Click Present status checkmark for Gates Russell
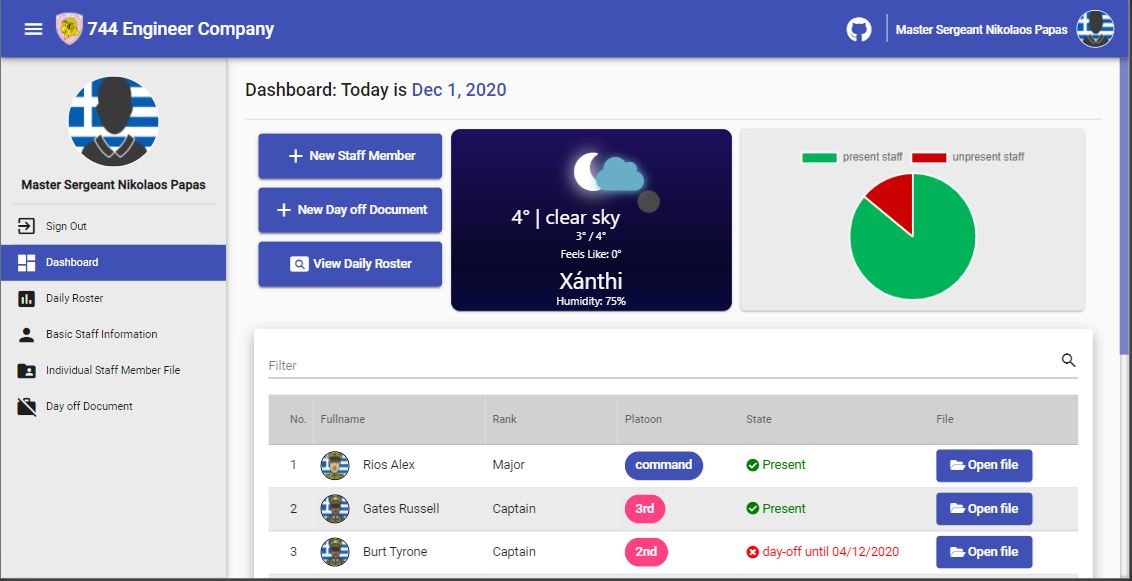Screen dimensions: 1132x581 pyautogui.click(x=752, y=509)
